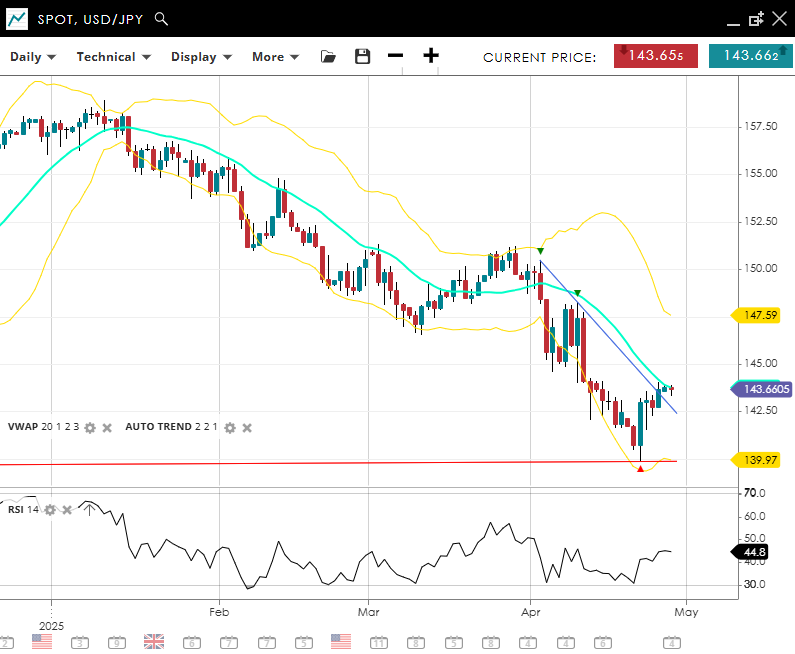Zoom in with the plus button
This screenshot has width=795, height=654.
tap(430, 56)
